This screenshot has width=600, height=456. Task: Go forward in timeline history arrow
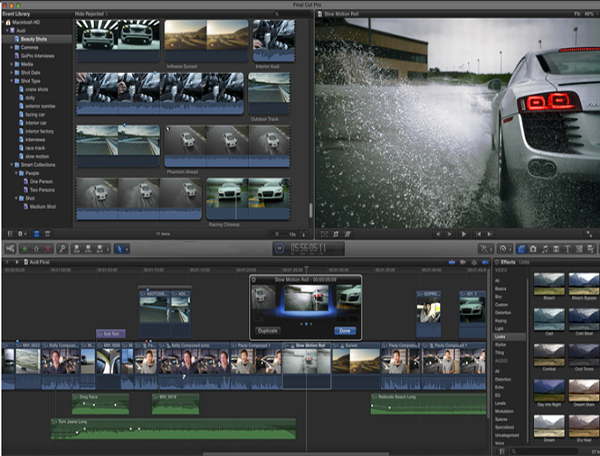pyautogui.click(x=17, y=262)
